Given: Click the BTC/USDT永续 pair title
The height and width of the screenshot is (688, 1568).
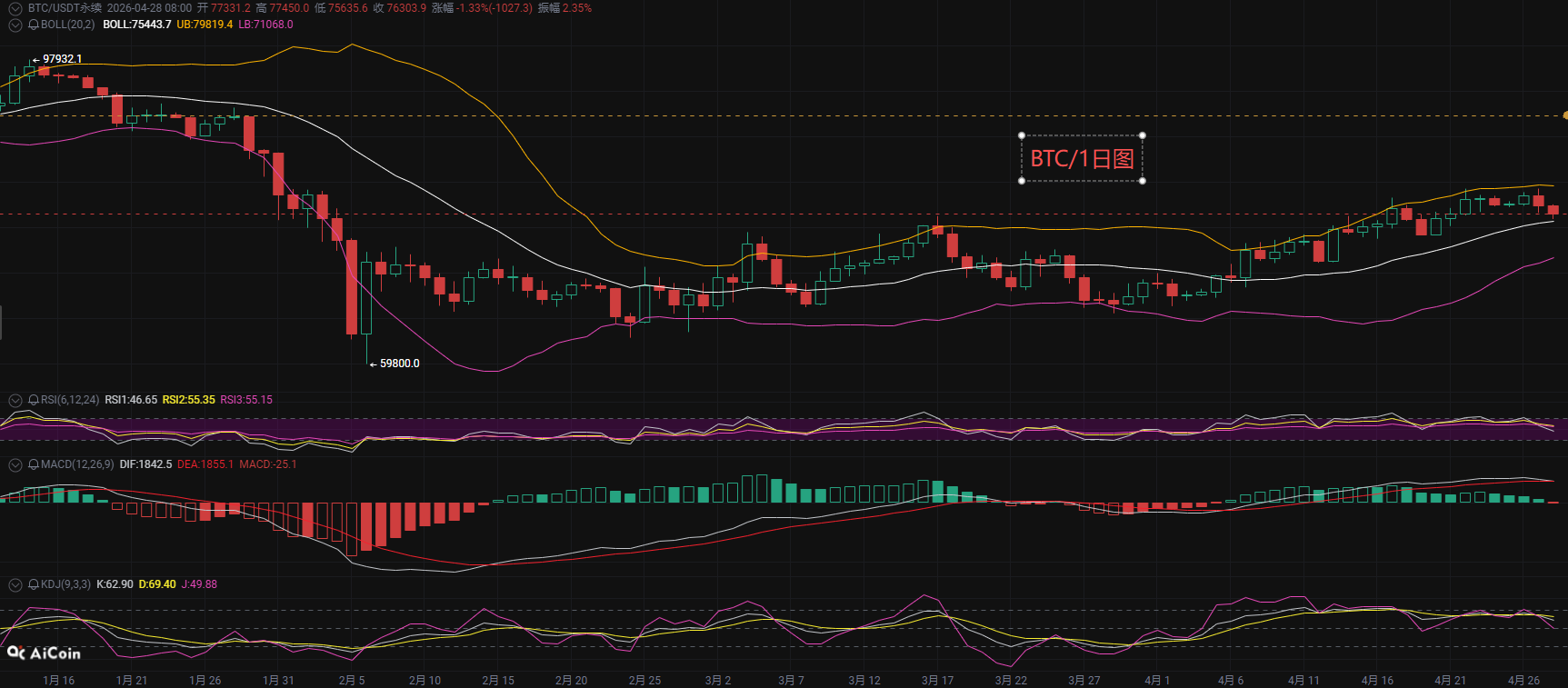Looking at the screenshot, I should (x=65, y=8).
